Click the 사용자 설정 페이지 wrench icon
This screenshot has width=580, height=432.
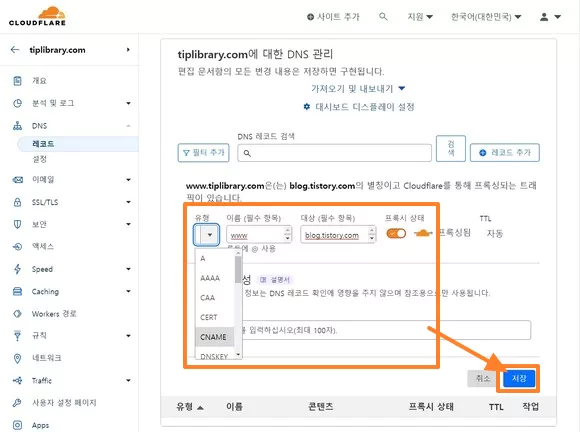point(17,402)
